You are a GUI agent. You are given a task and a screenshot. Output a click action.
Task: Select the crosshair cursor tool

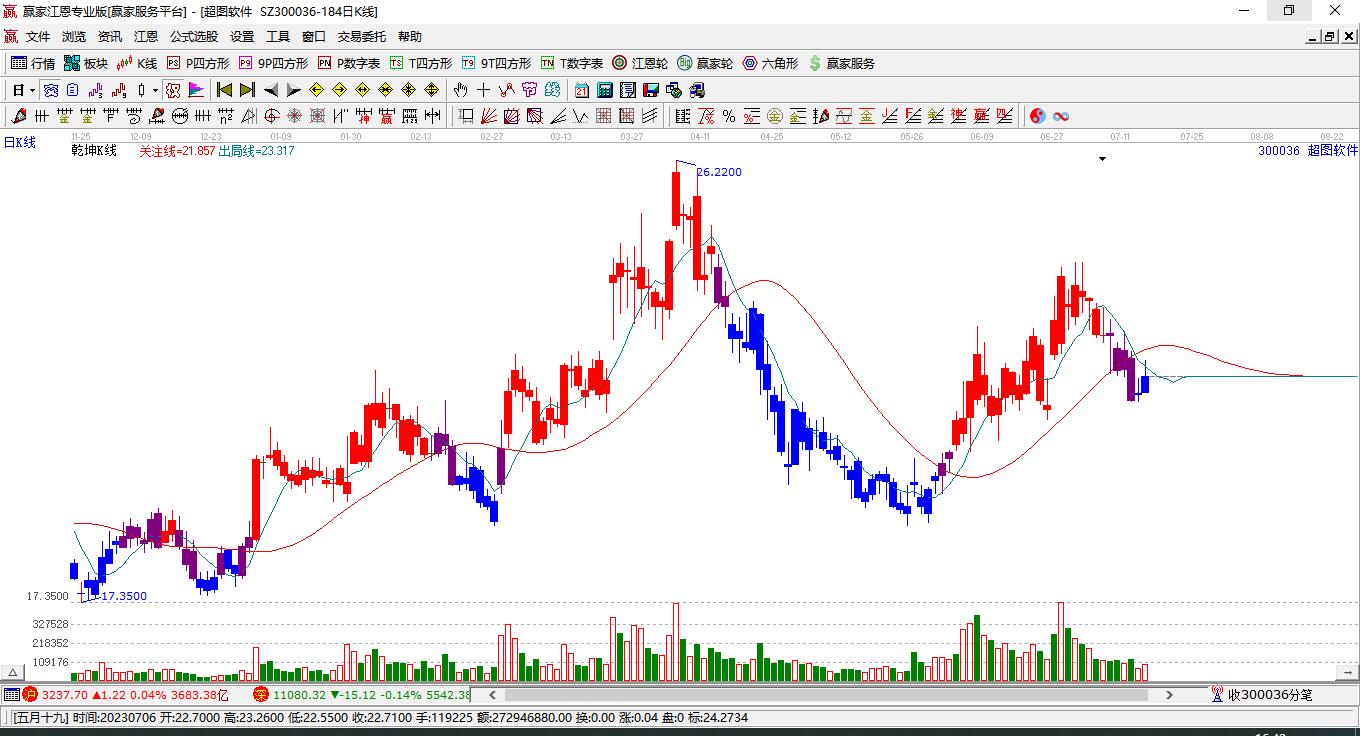click(x=483, y=90)
